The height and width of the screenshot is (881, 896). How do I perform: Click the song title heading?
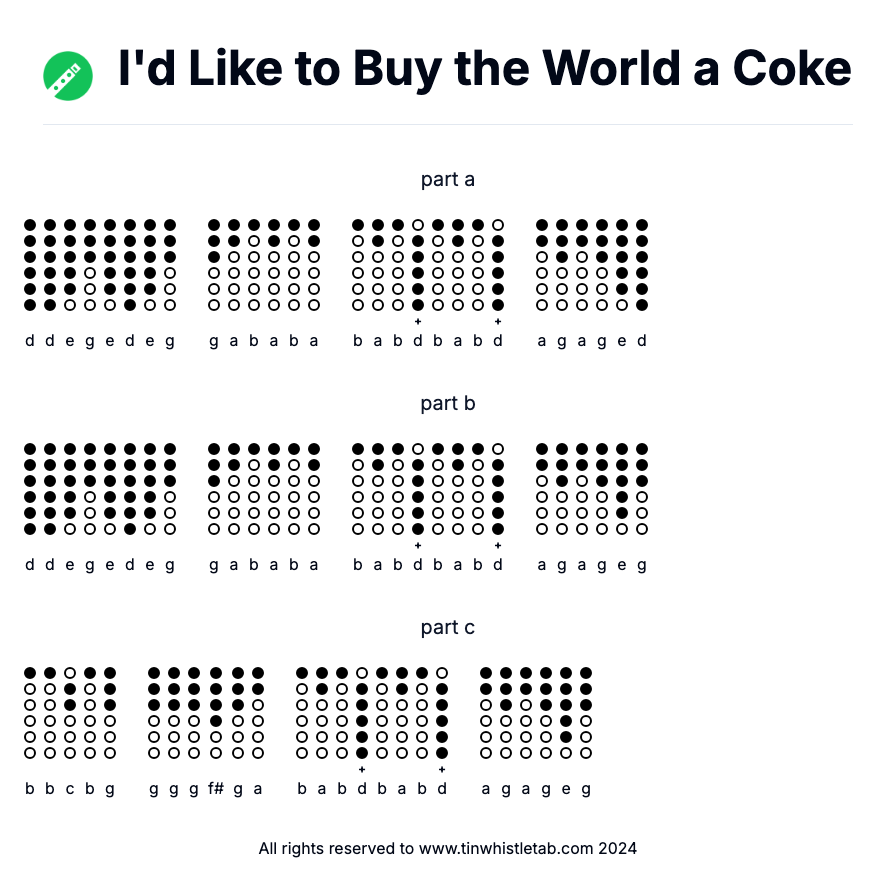tap(484, 69)
